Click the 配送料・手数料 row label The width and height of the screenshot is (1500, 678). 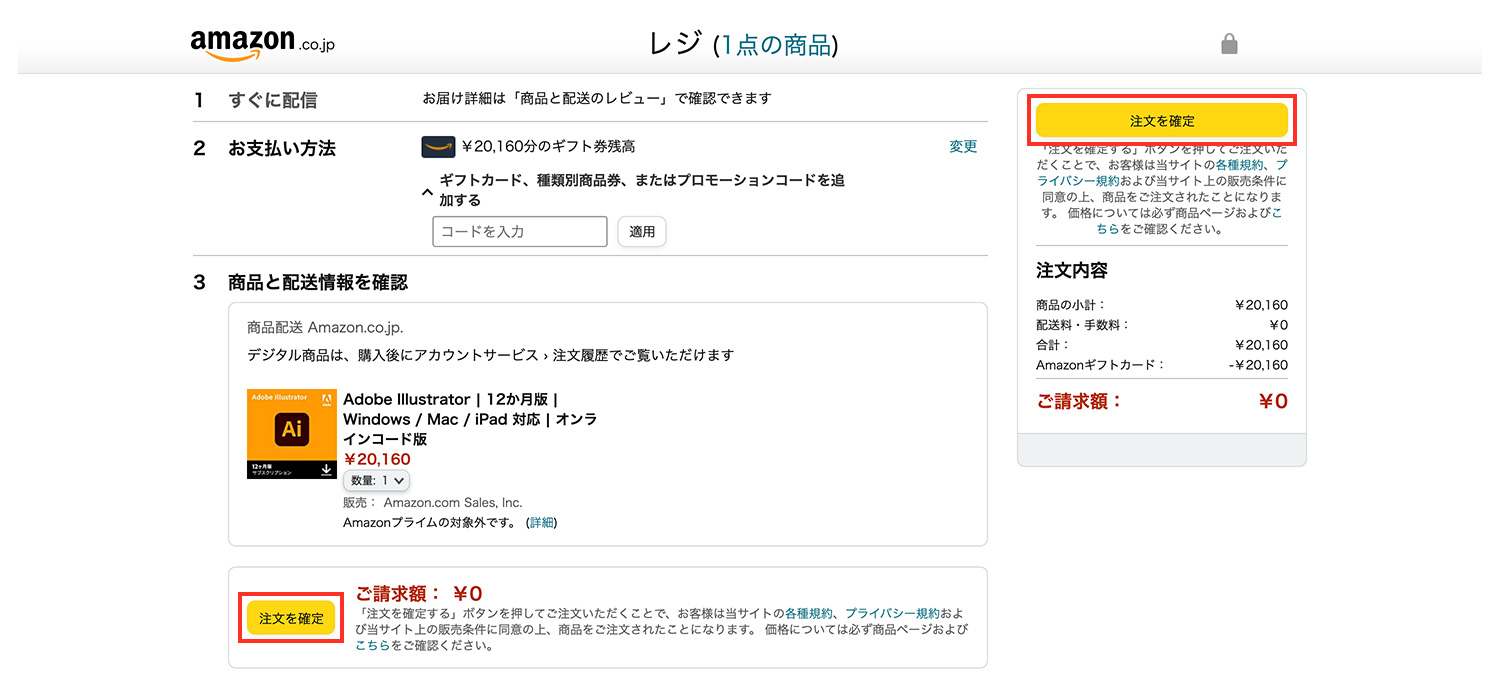(x=1083, y=325)
